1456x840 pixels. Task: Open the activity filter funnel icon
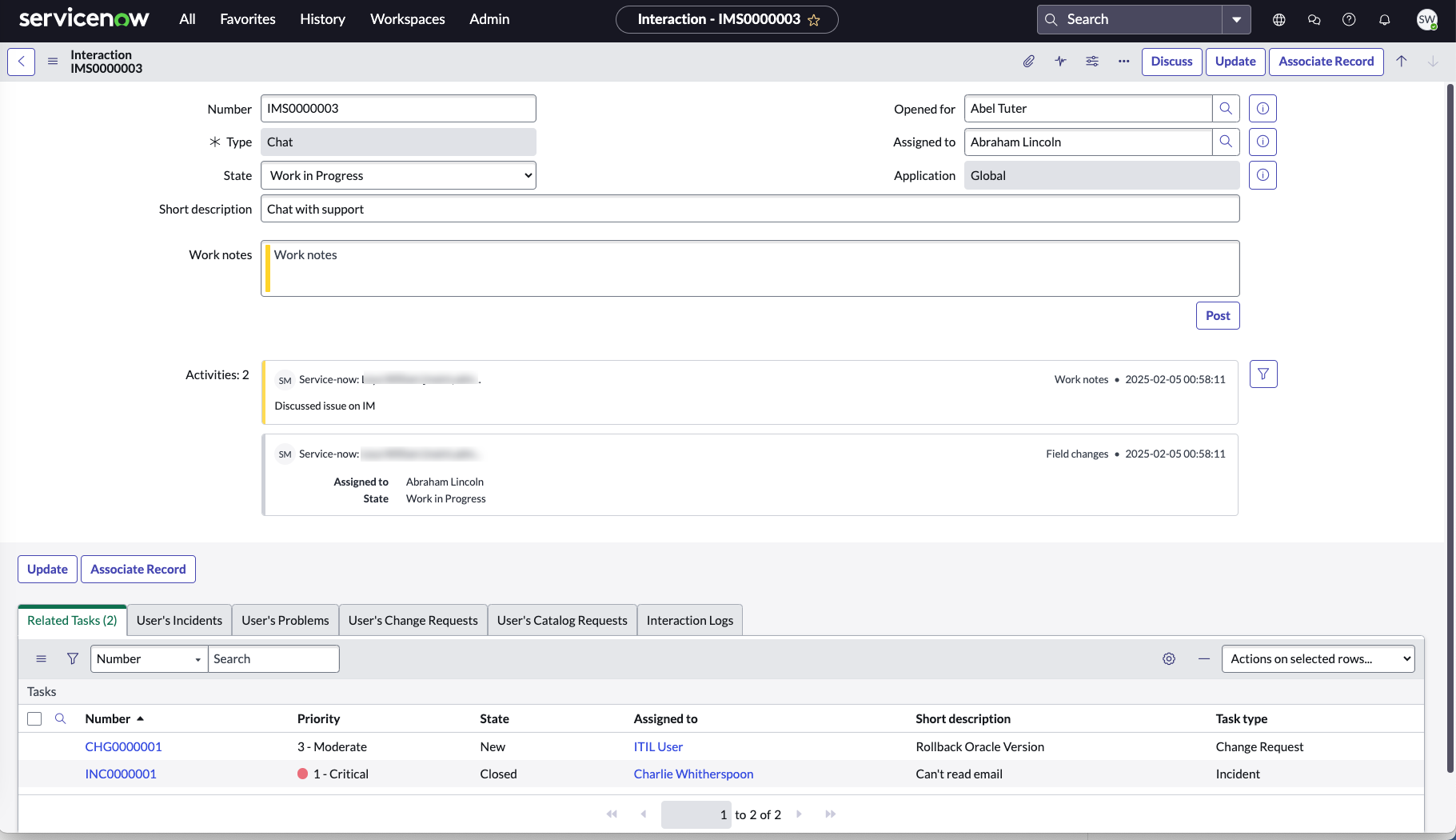1263,374
